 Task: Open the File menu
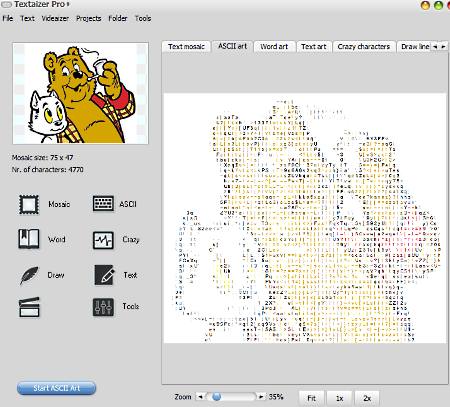8,18
